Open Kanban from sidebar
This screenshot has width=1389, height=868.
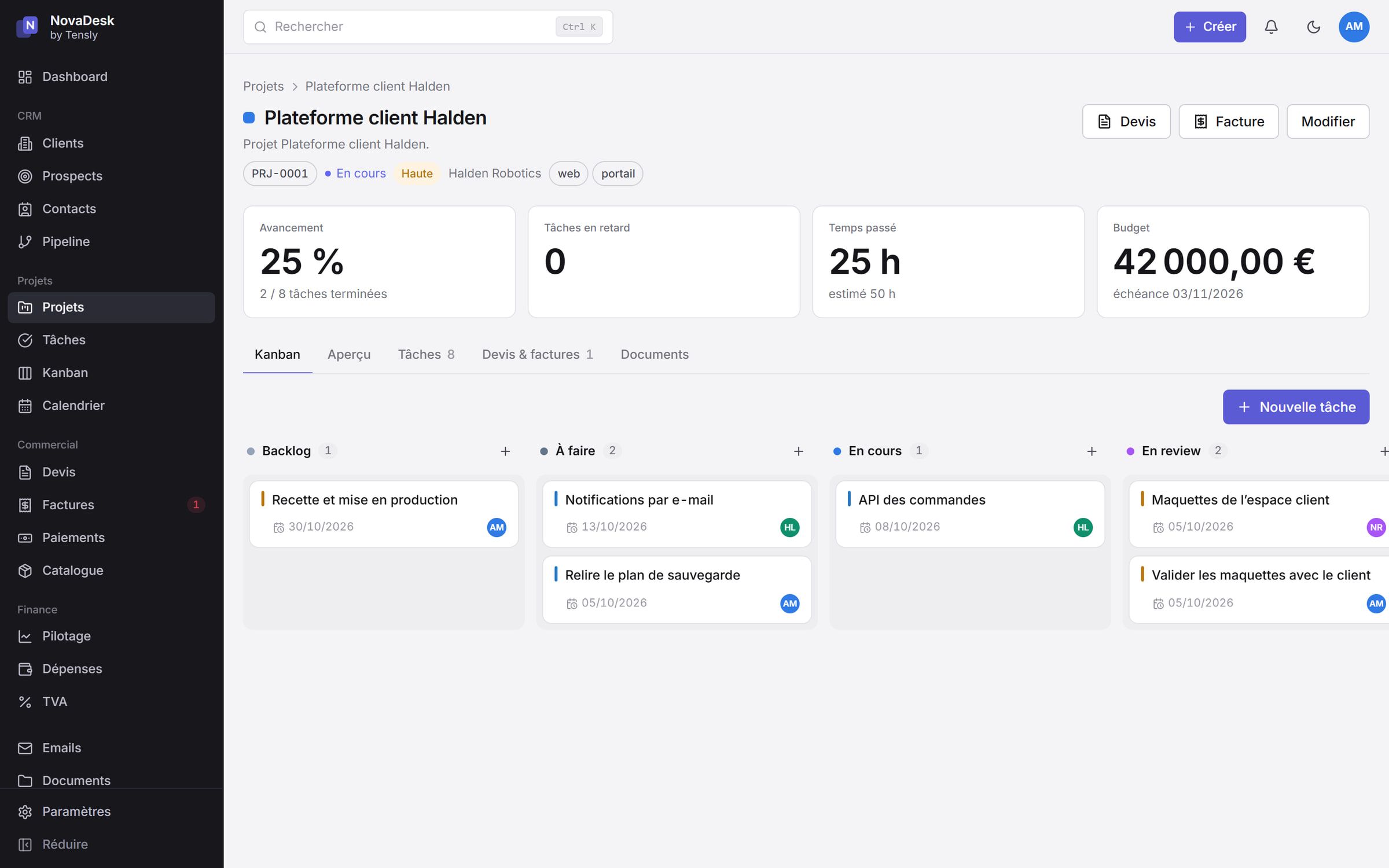(111, 373)
